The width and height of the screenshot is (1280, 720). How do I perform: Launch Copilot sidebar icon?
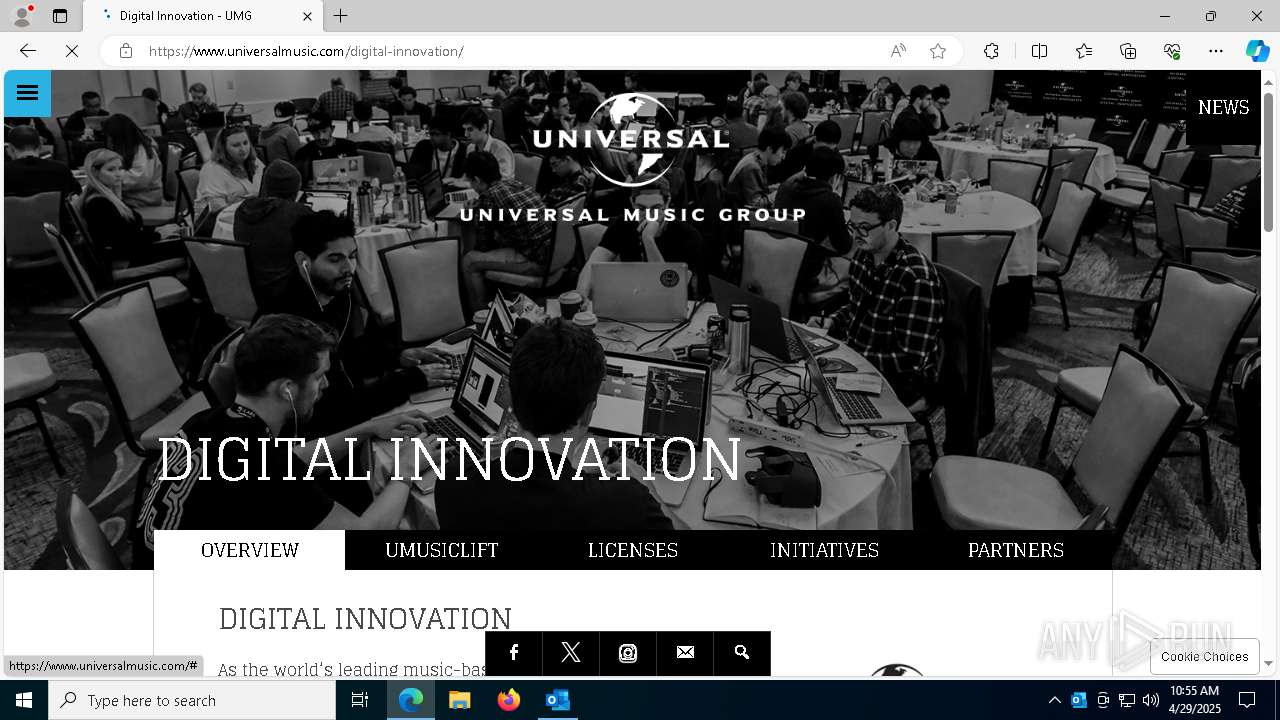(1257, 51)
